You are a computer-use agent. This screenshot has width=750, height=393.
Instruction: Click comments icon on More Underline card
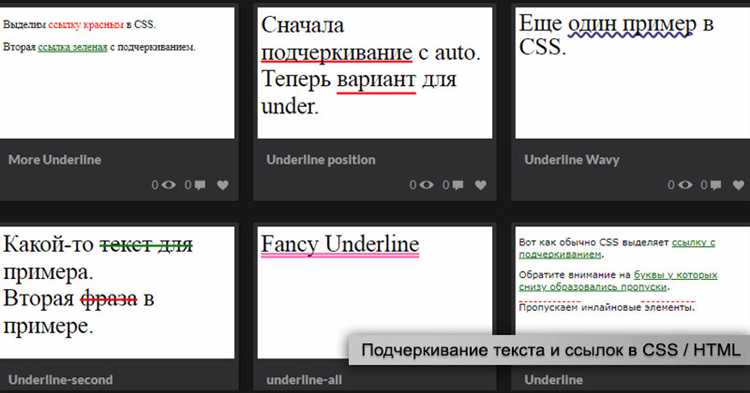pos(200,185)
